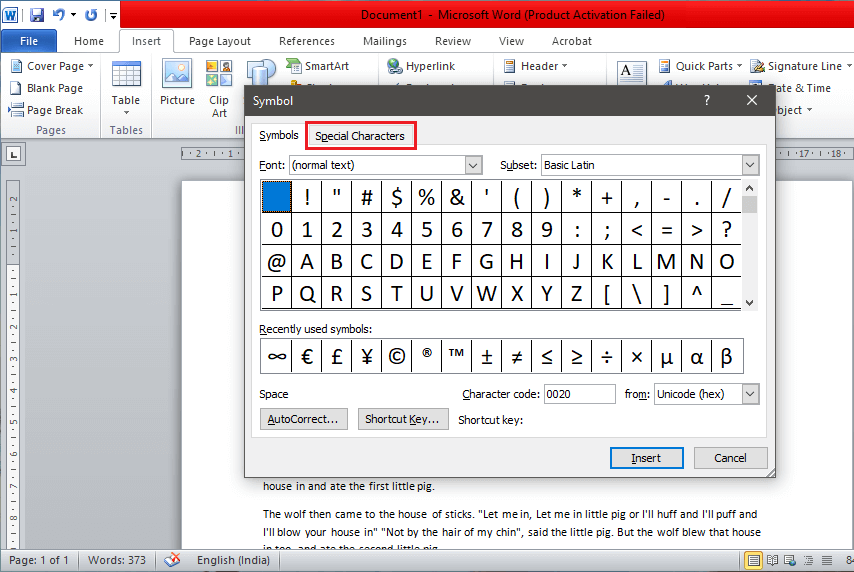Select the euro symbol in recently used
This screenshot has width=854, height=572.
pos(306,356)
